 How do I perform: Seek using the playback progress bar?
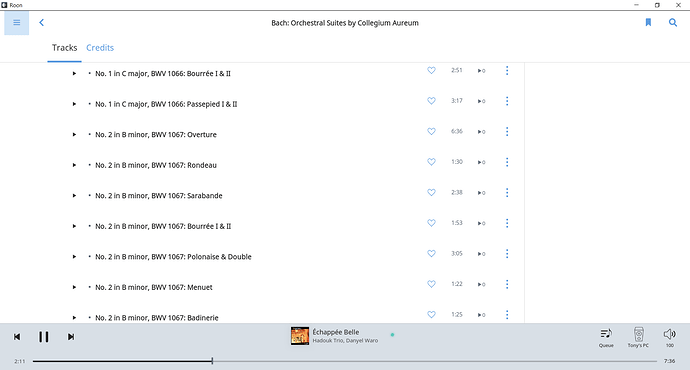(345, 361)
